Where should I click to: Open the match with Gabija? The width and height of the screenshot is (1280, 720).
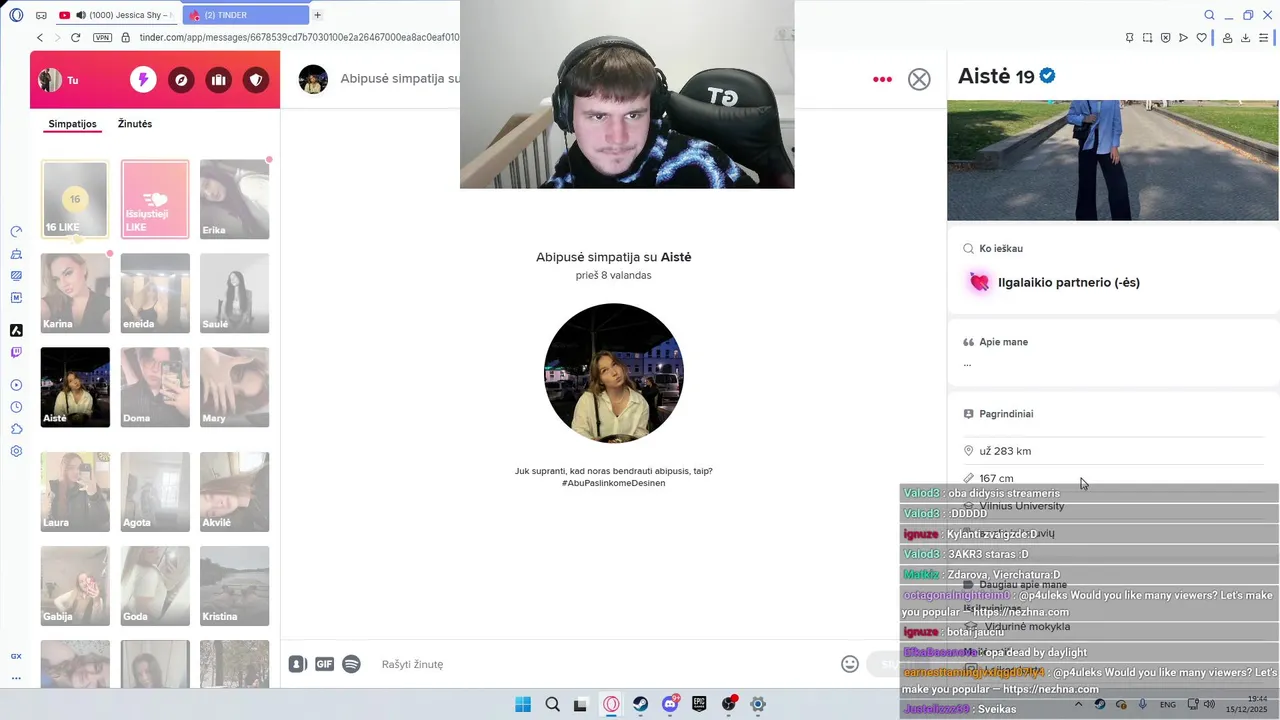point(75,585)
